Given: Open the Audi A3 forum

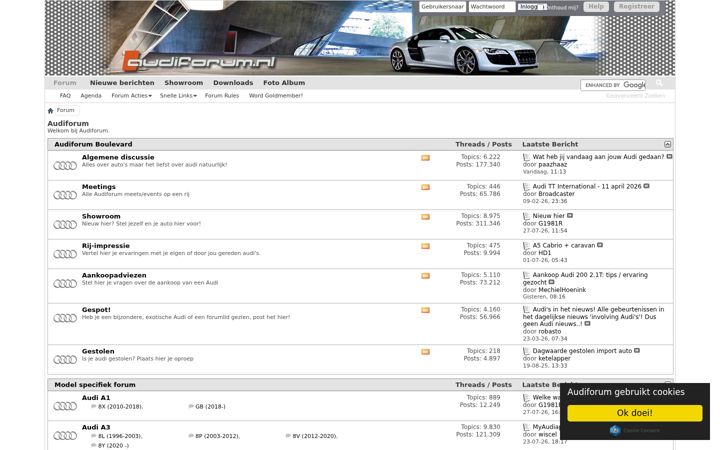Looking at the screenshot, I should point(96,427).
